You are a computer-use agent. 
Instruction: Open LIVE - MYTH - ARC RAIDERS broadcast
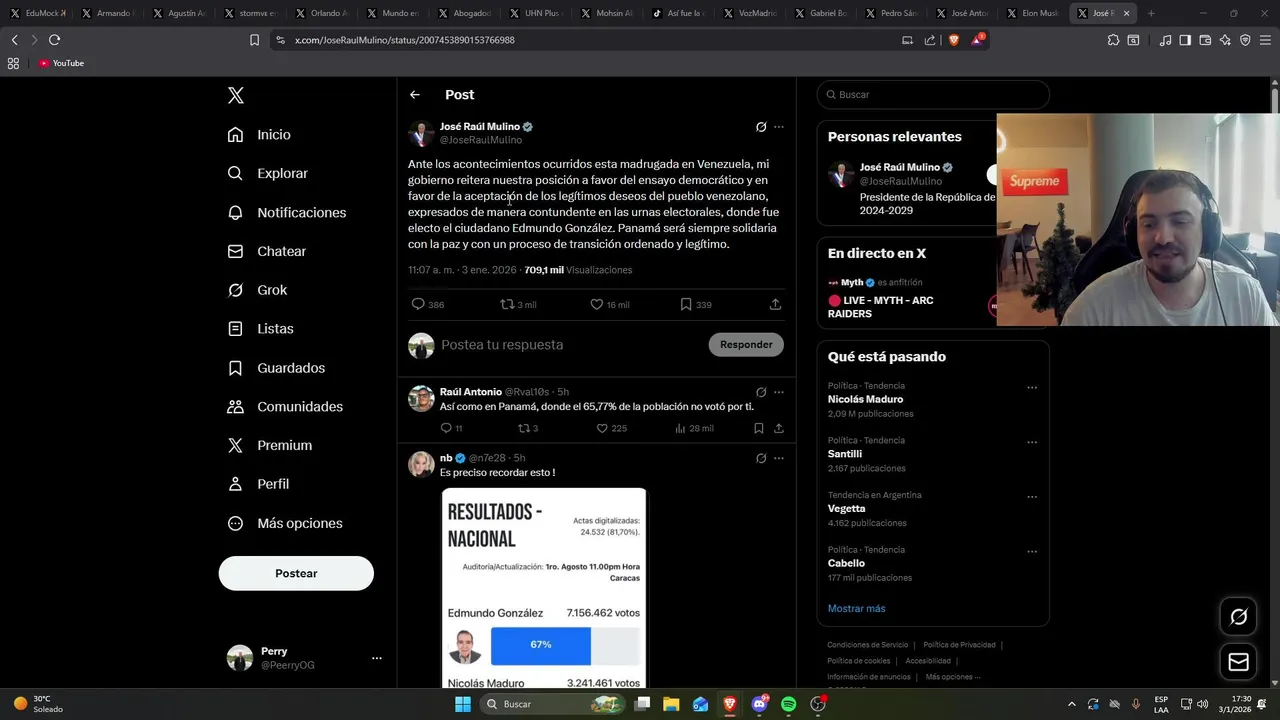pos(880,307)
